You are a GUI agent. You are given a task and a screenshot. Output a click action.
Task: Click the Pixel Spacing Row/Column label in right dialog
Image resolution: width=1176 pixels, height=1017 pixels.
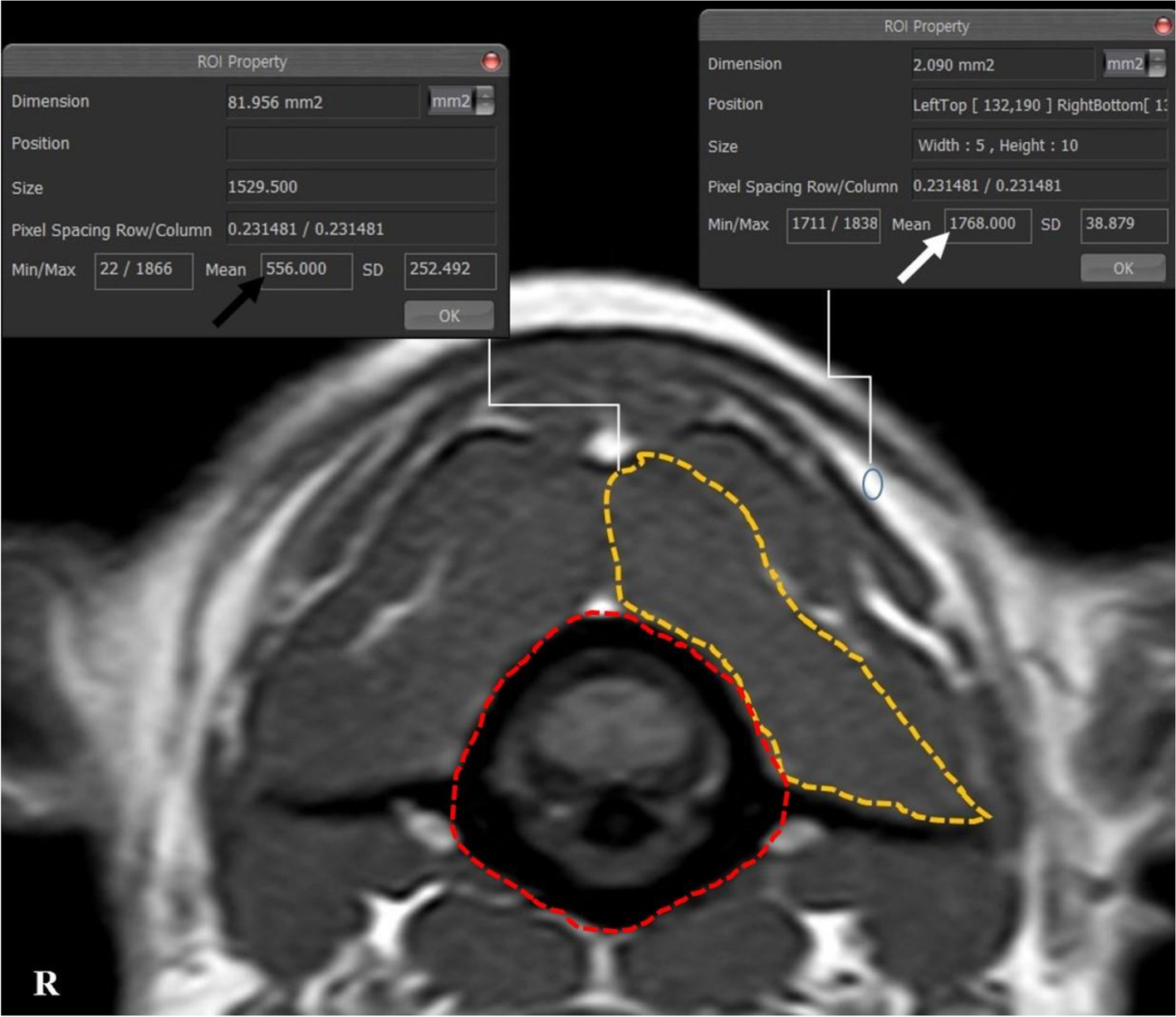802,187
